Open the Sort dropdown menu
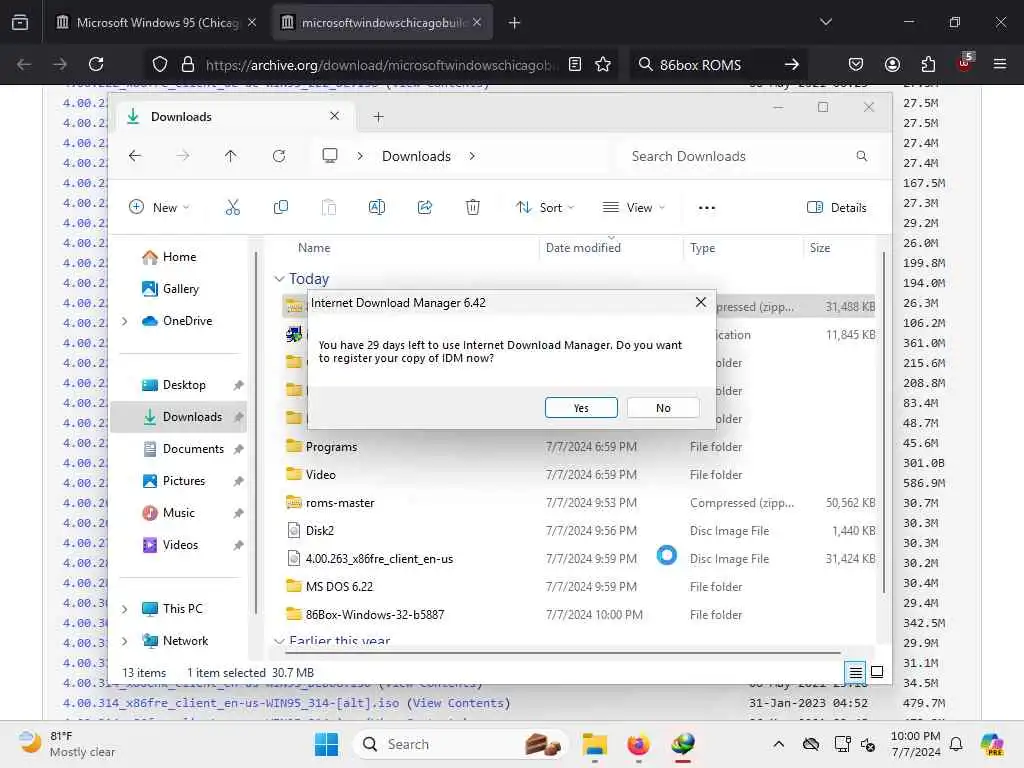Image resolution: width=1024 pixels, height=768 pixels. click(545, 208)
